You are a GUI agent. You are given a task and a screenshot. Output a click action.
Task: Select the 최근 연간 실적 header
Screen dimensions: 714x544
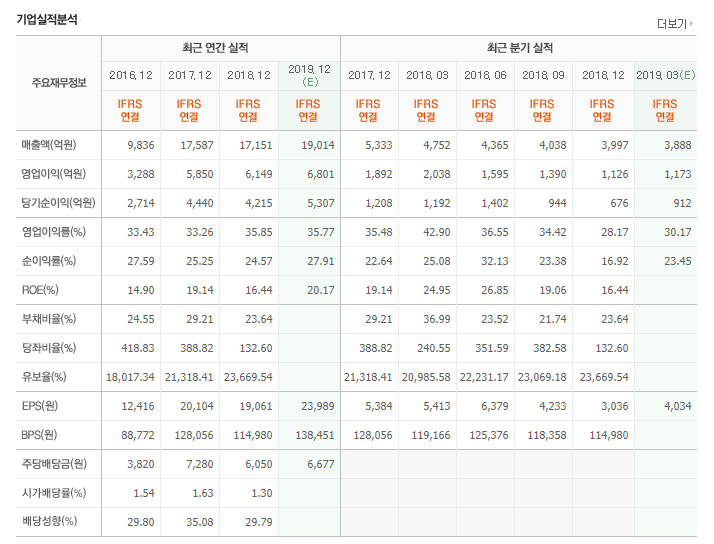point(215,48)
